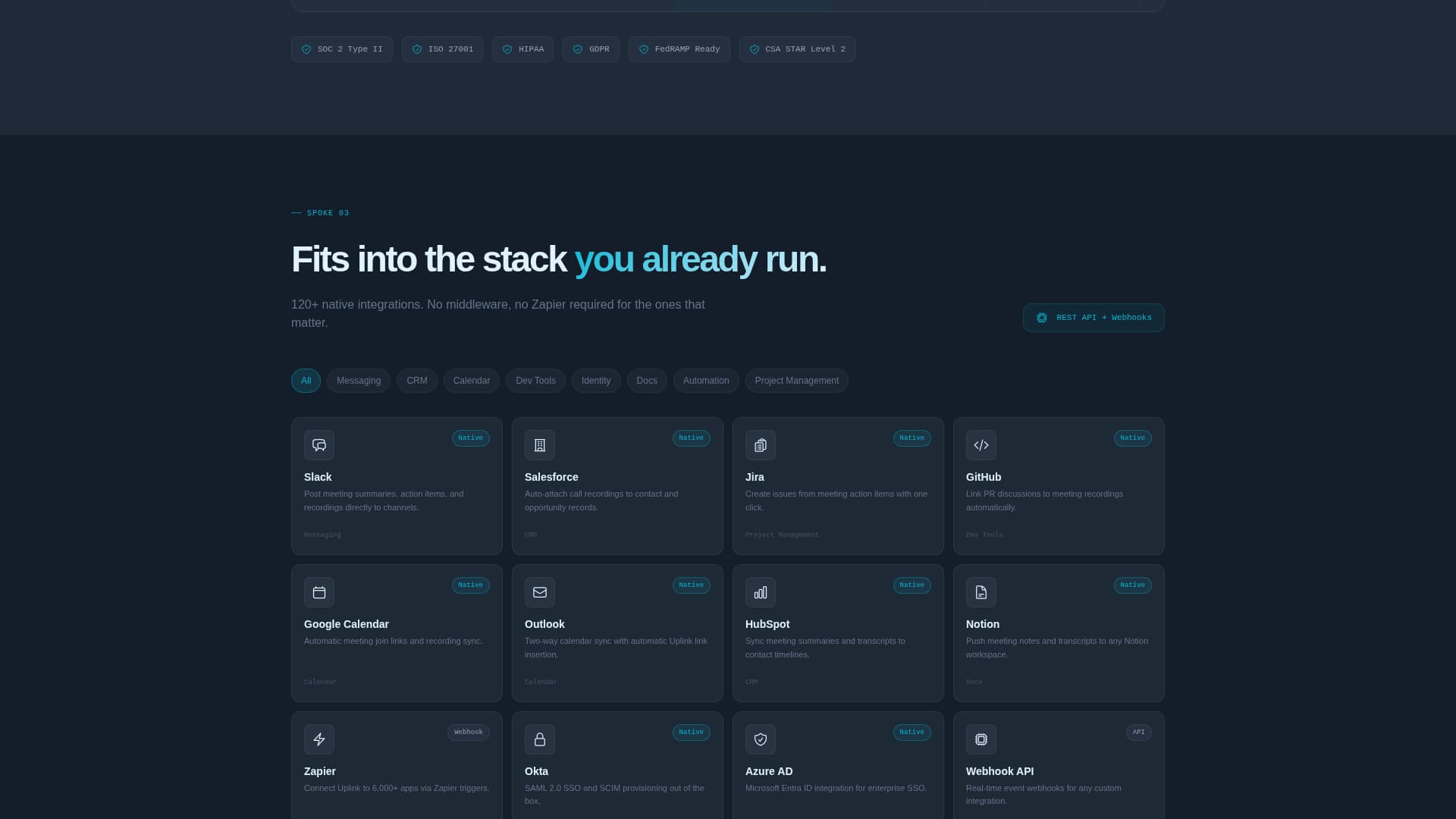This screenshot has height=819, width=1456.
Task: Click the Messaging tag on Slack card
Action: pos(322,535)
